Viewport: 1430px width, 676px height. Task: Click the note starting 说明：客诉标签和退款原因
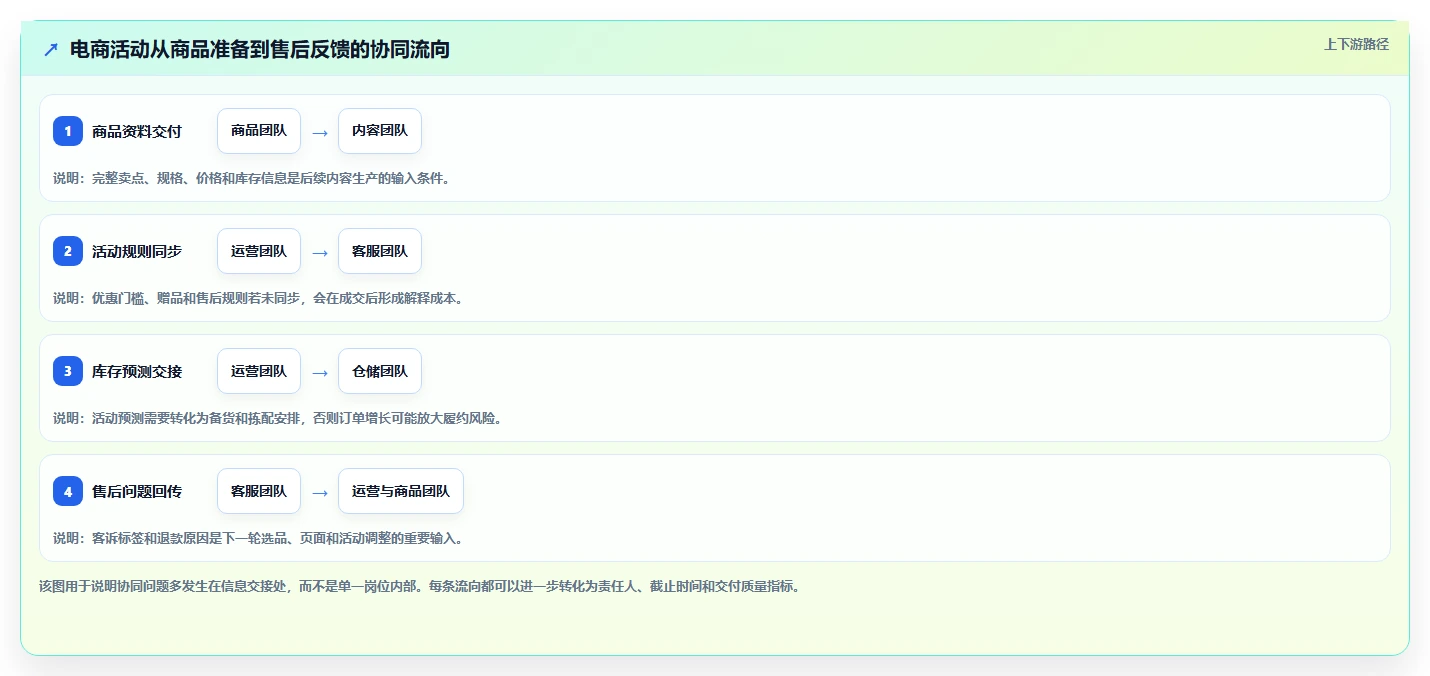tap(257, 538)
